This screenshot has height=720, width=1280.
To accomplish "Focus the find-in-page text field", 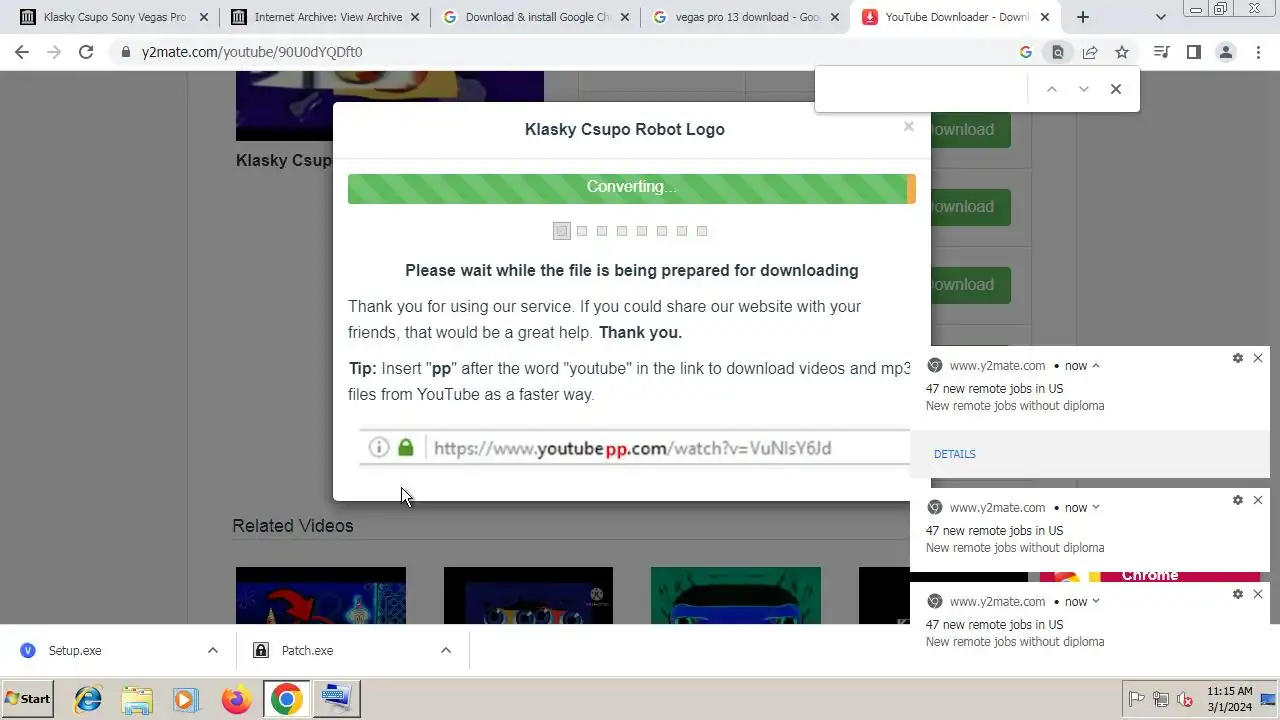I will [922, 89].
